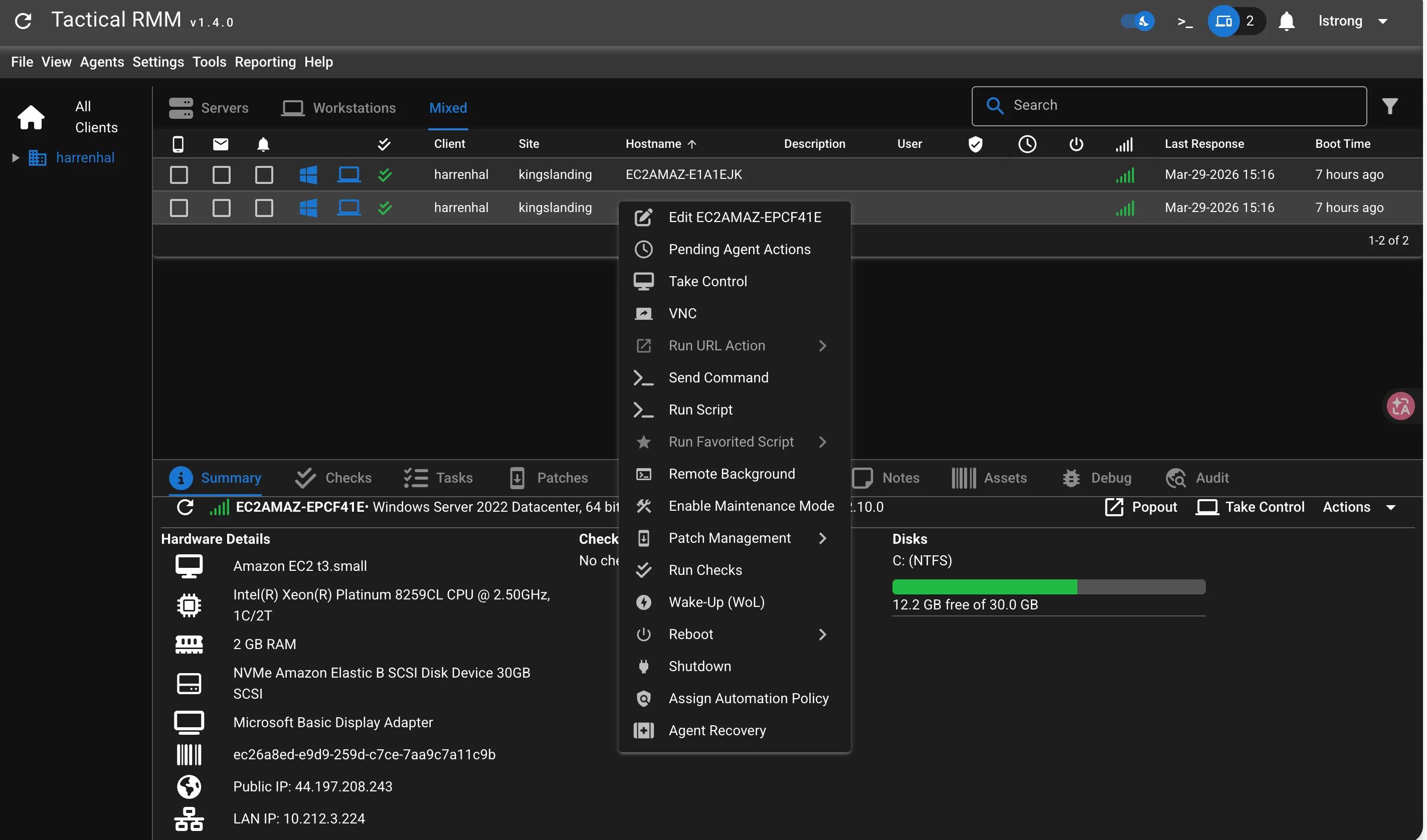Toggle dark mode switch in header
Screen dimensions: 1427x840
coord(1137,22)
